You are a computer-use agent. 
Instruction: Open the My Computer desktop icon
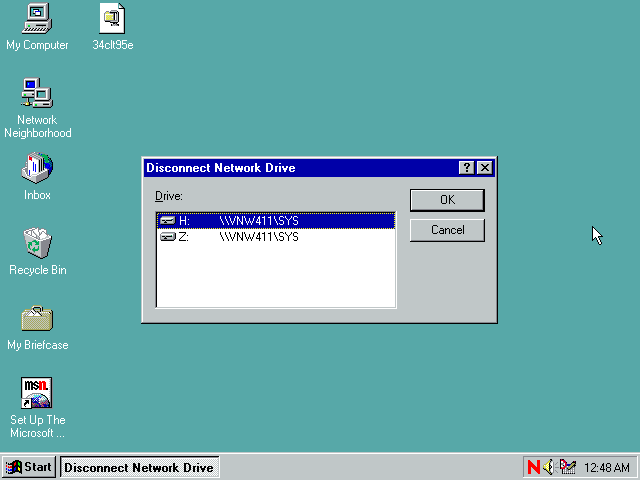(37, 18)
